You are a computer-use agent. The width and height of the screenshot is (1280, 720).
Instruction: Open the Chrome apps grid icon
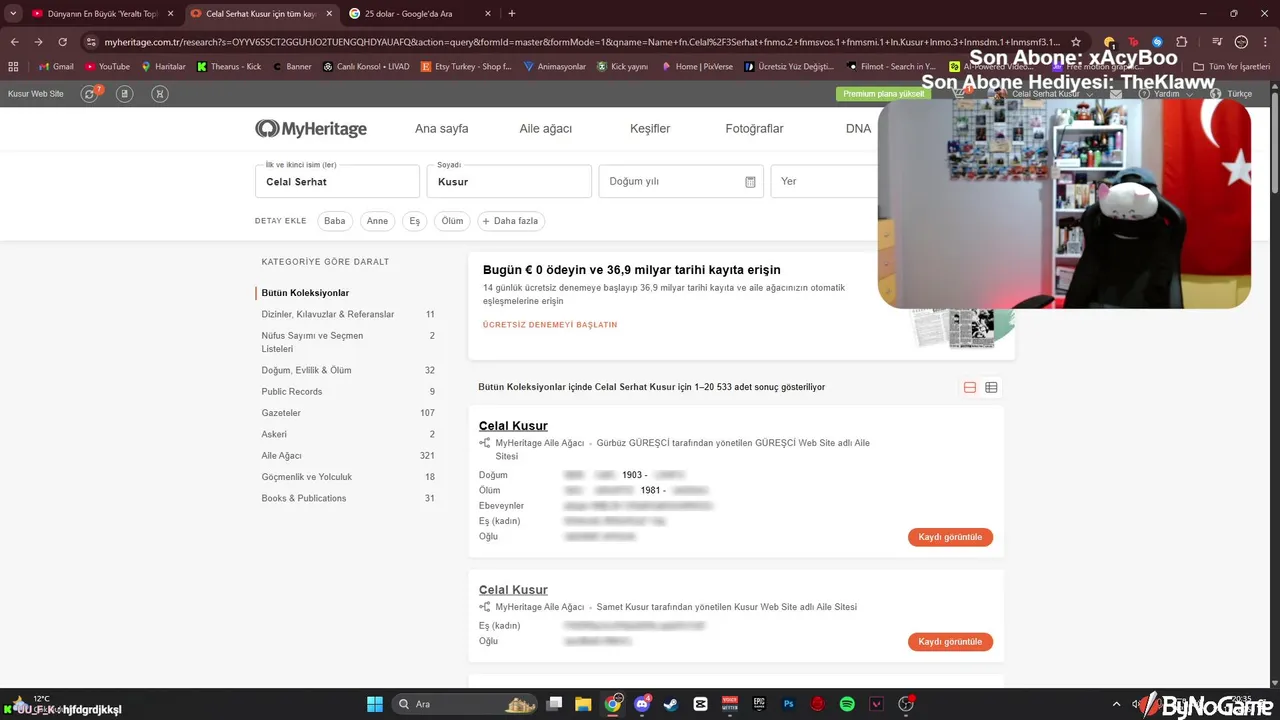13,67
